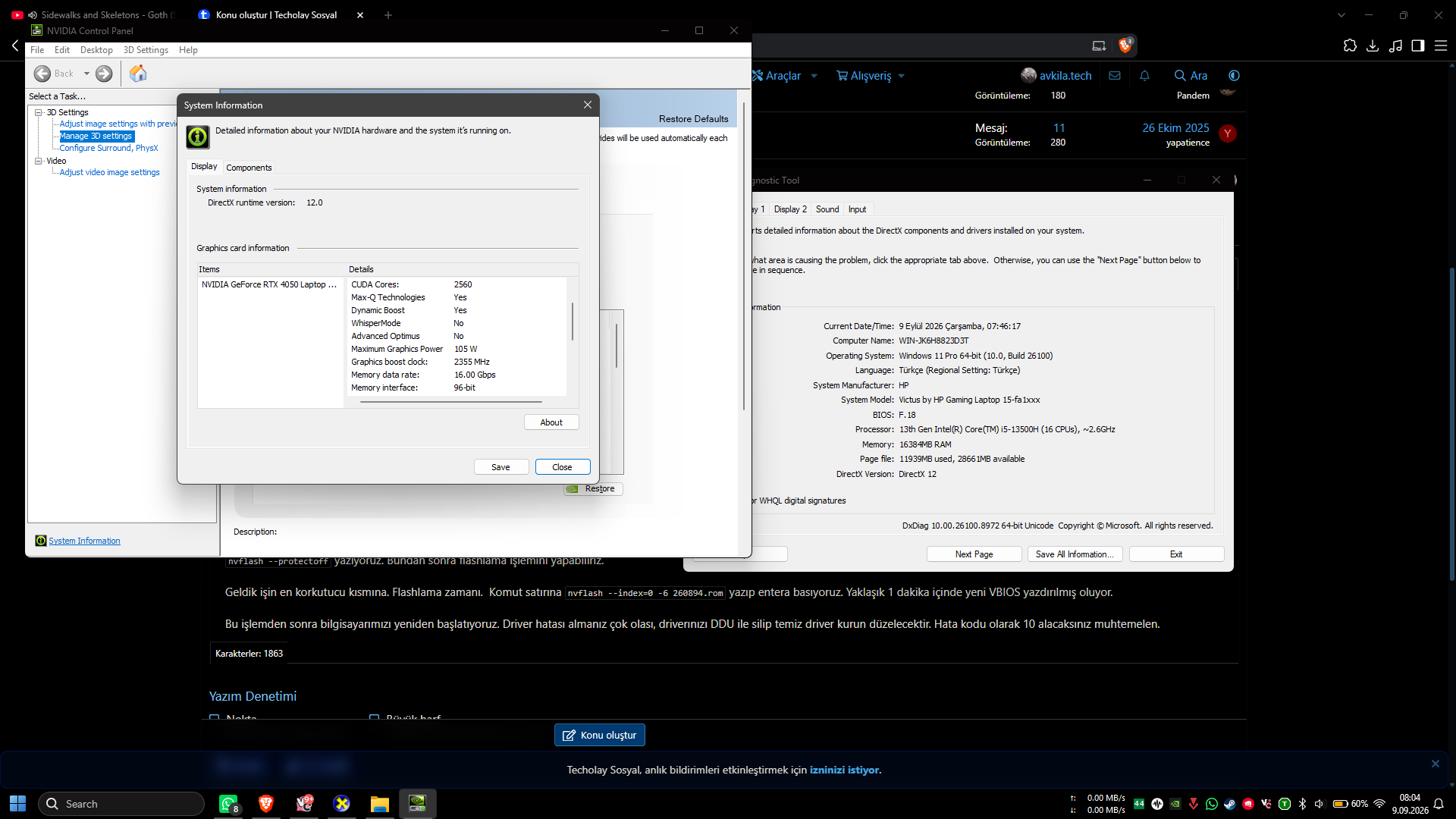Select Adjust video image settings
Screen dimensions: 1456x819
tap(109, 172)
